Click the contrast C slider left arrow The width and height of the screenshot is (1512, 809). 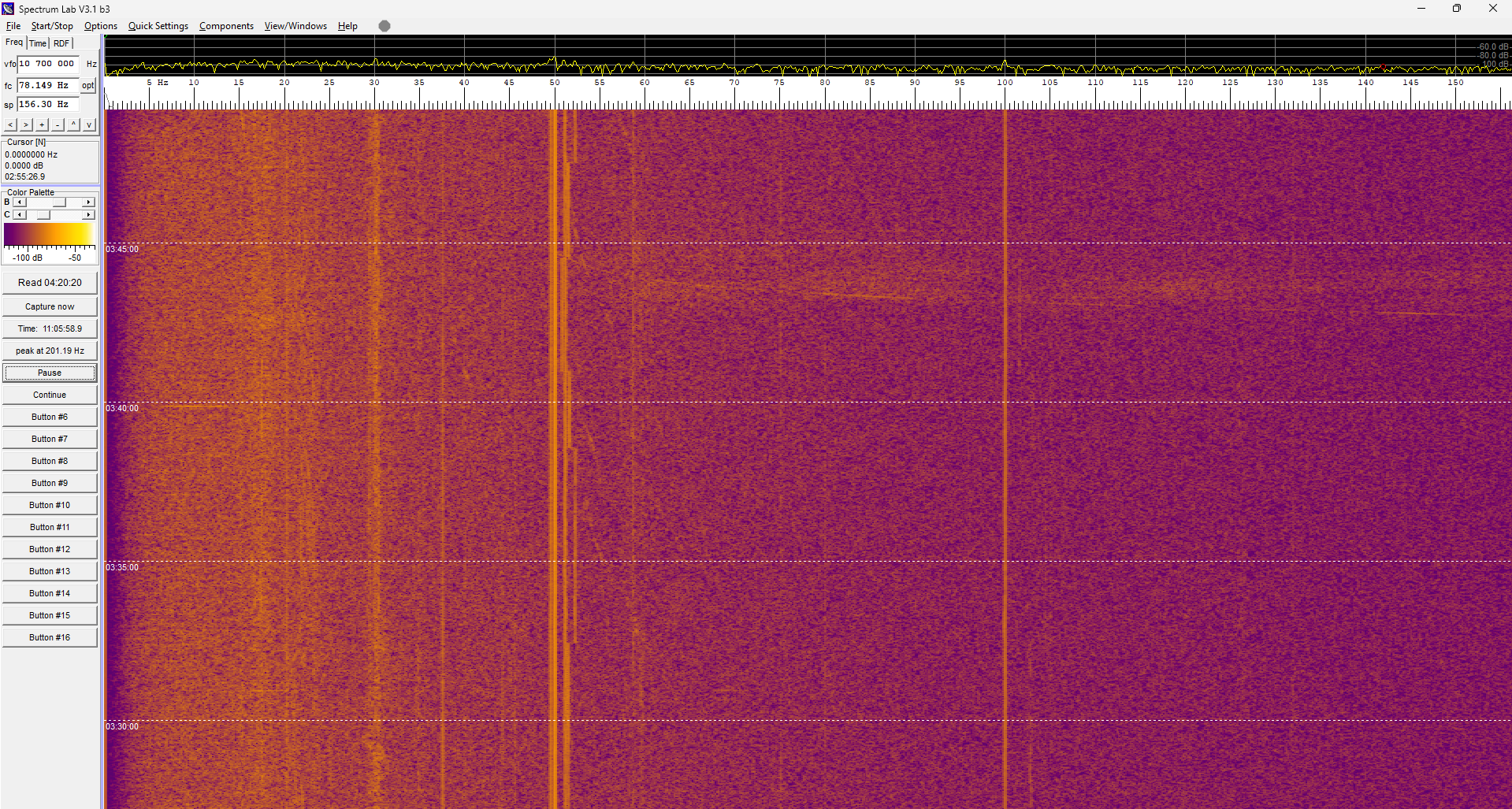(20, 215)
